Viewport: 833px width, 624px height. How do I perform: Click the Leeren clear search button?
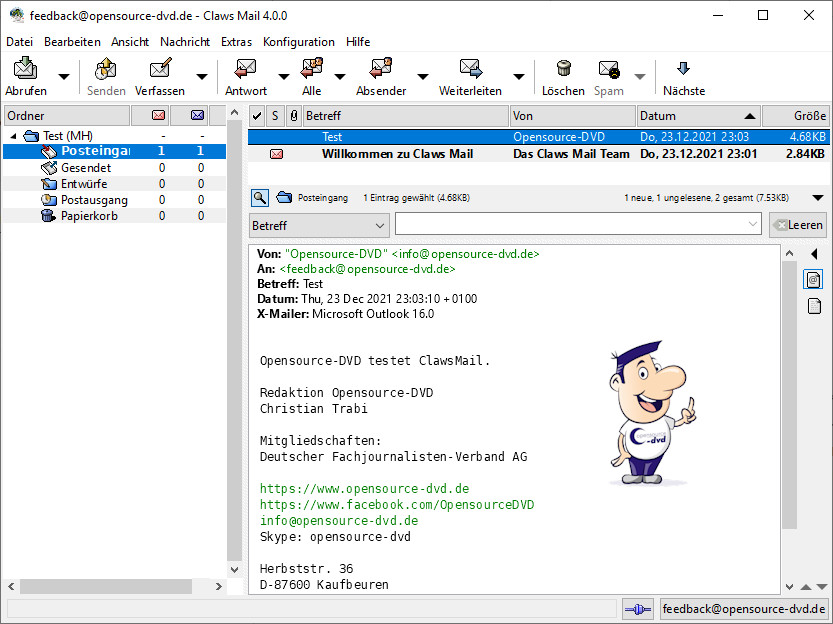797,225
